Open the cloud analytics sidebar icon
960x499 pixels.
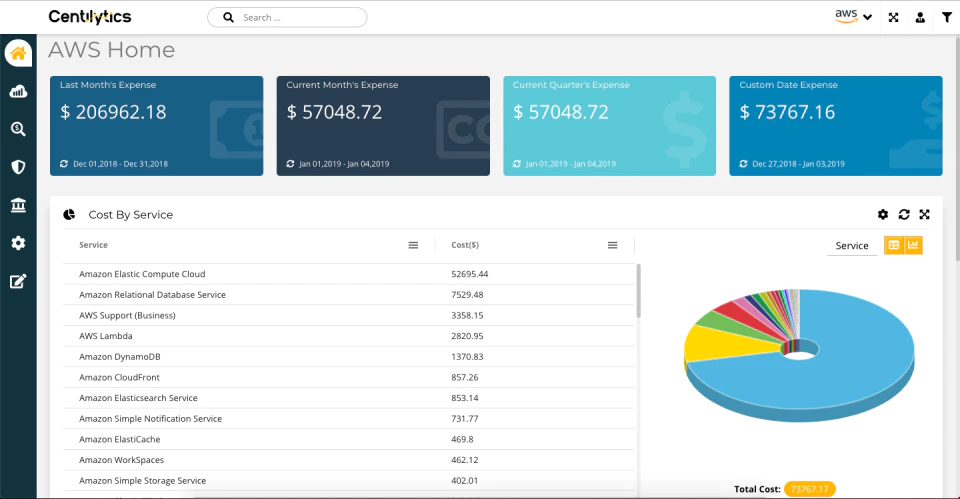coord(18,91)
